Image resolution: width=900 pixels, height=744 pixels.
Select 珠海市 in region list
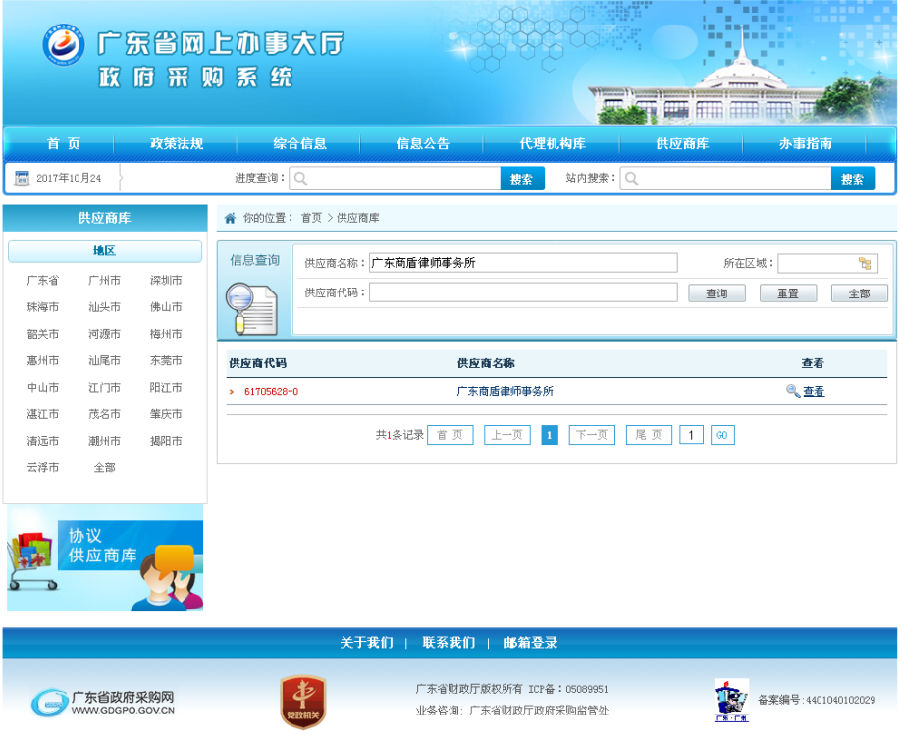point(42,307)
